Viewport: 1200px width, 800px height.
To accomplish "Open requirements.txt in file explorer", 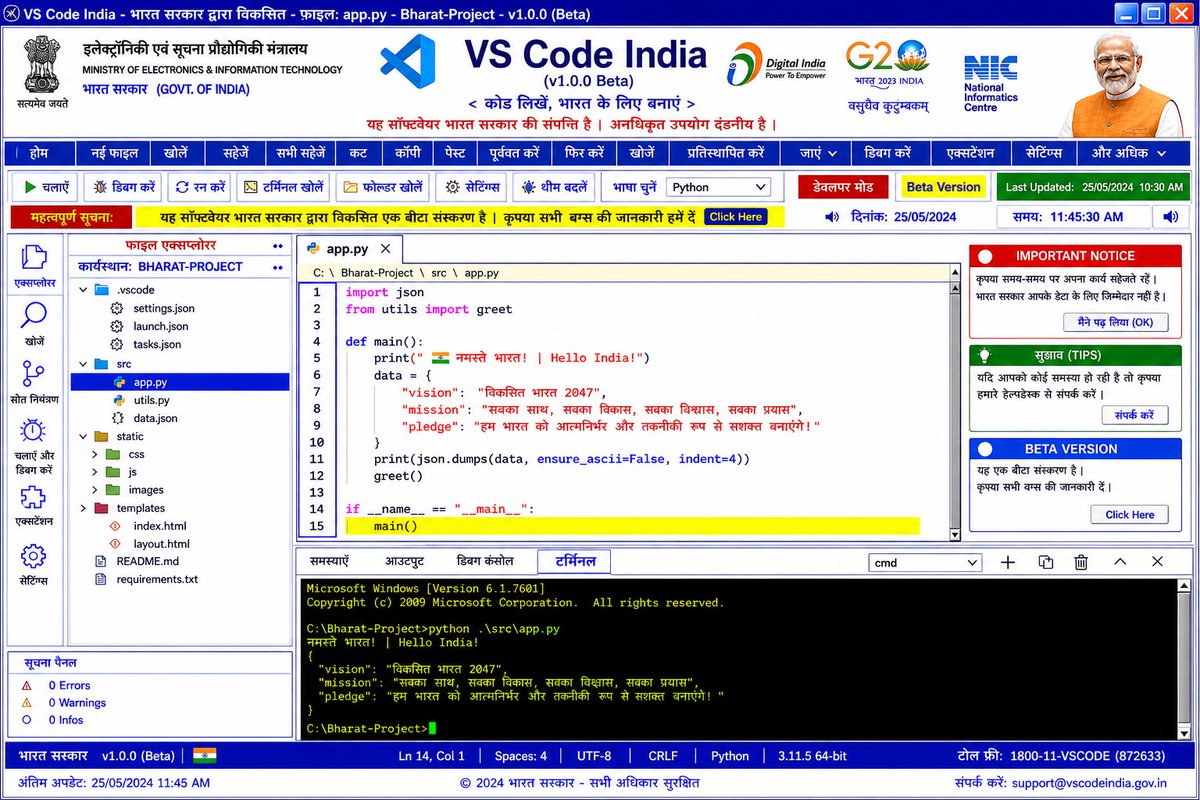I will click(x=157, y=579).
